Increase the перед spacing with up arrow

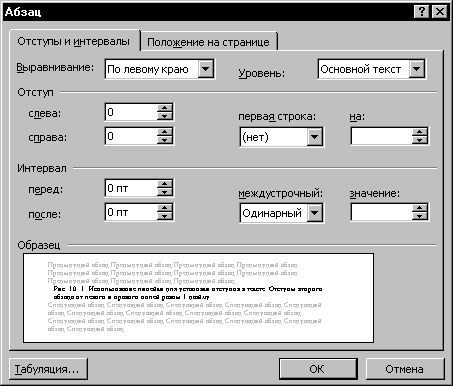165,184
